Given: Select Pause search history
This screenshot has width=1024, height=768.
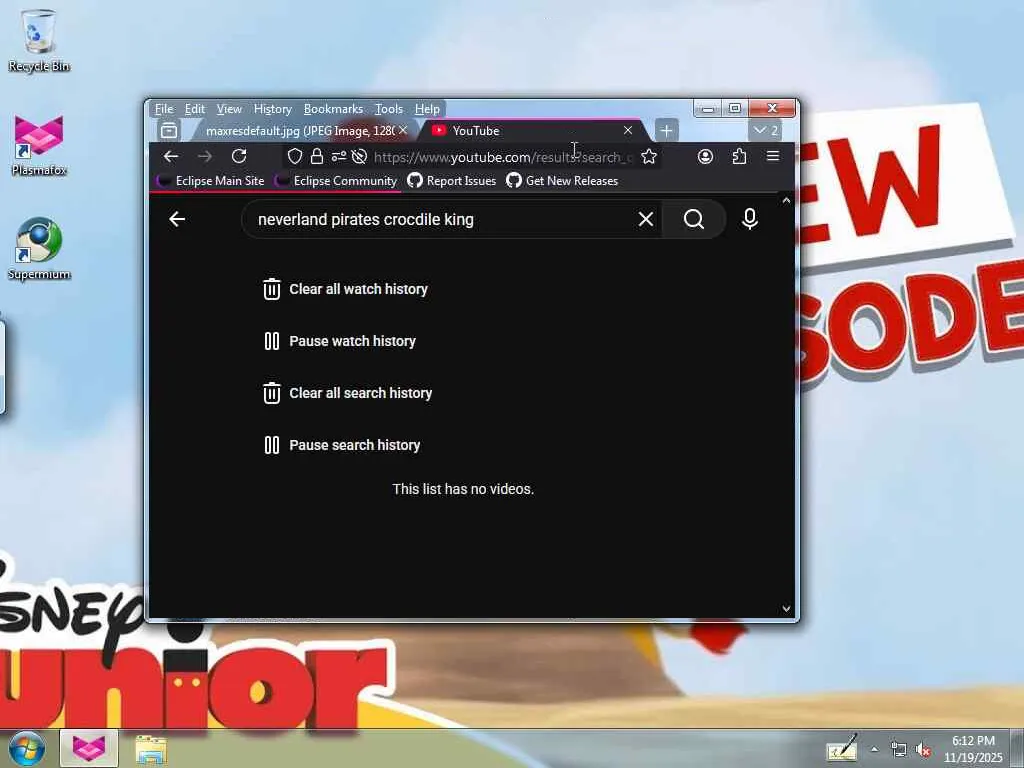Looking at the screenshot, I should tap(355, 445).
